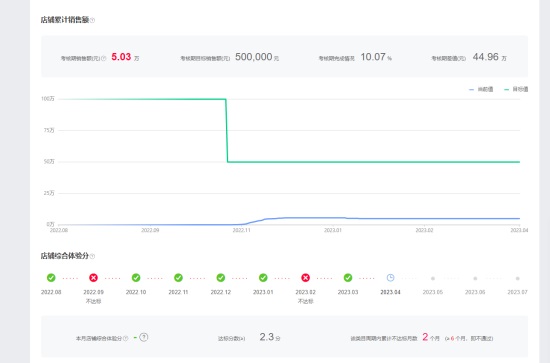The height and width of the screenshot is (363, 550).
Task: Click the 2022.11 x-axis label on chart
Action: [242, 230]
